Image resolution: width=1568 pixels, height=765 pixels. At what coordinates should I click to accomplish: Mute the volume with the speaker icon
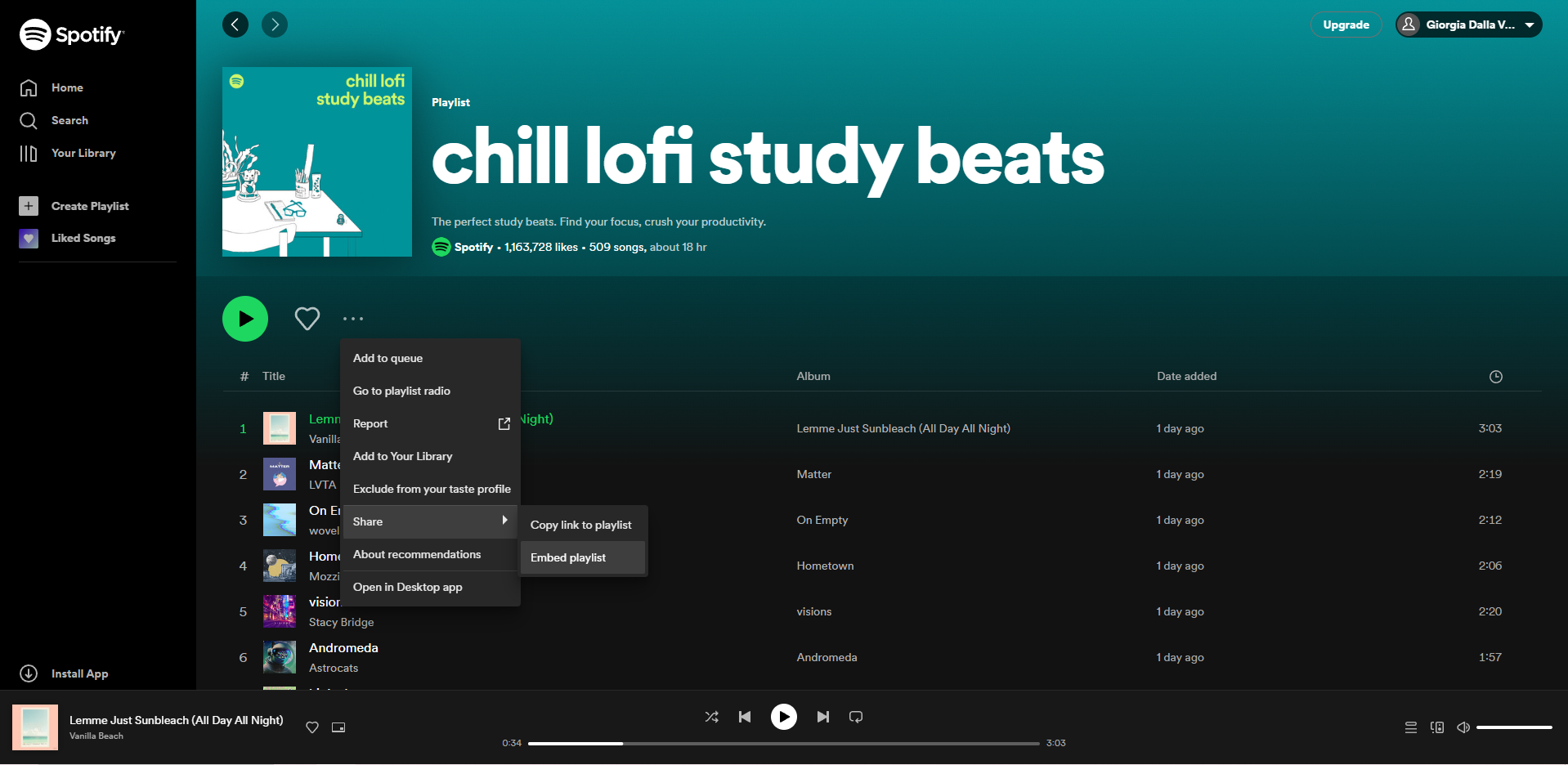coord(1463,727)
